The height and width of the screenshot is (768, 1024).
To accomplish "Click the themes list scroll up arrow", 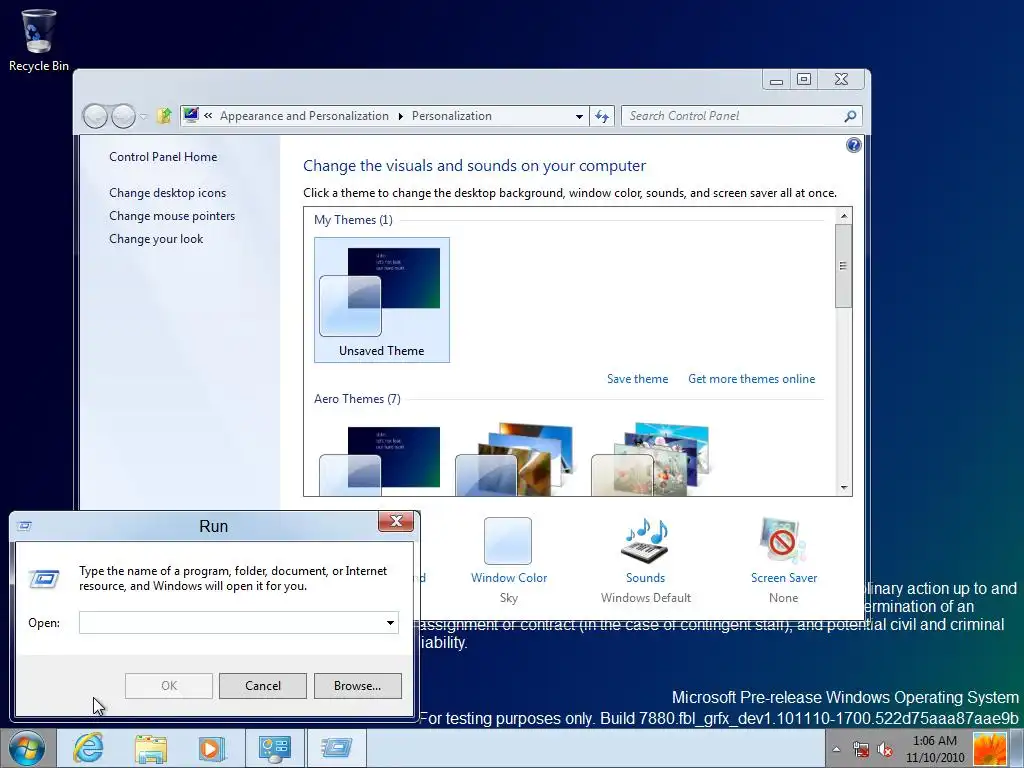I will [844, 216].
